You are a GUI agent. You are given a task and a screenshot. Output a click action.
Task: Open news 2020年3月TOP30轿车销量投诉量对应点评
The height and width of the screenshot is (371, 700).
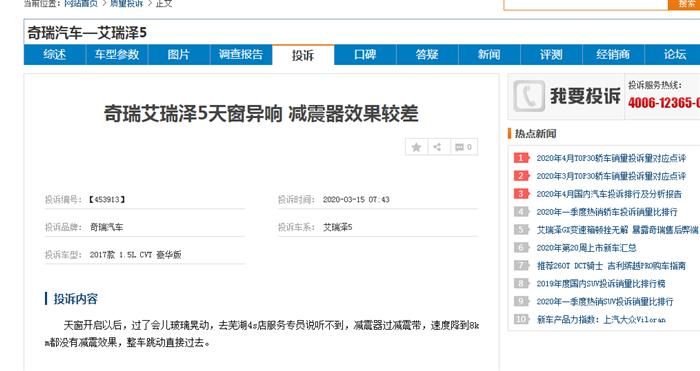pyautogui.click(x=611, y=176)
